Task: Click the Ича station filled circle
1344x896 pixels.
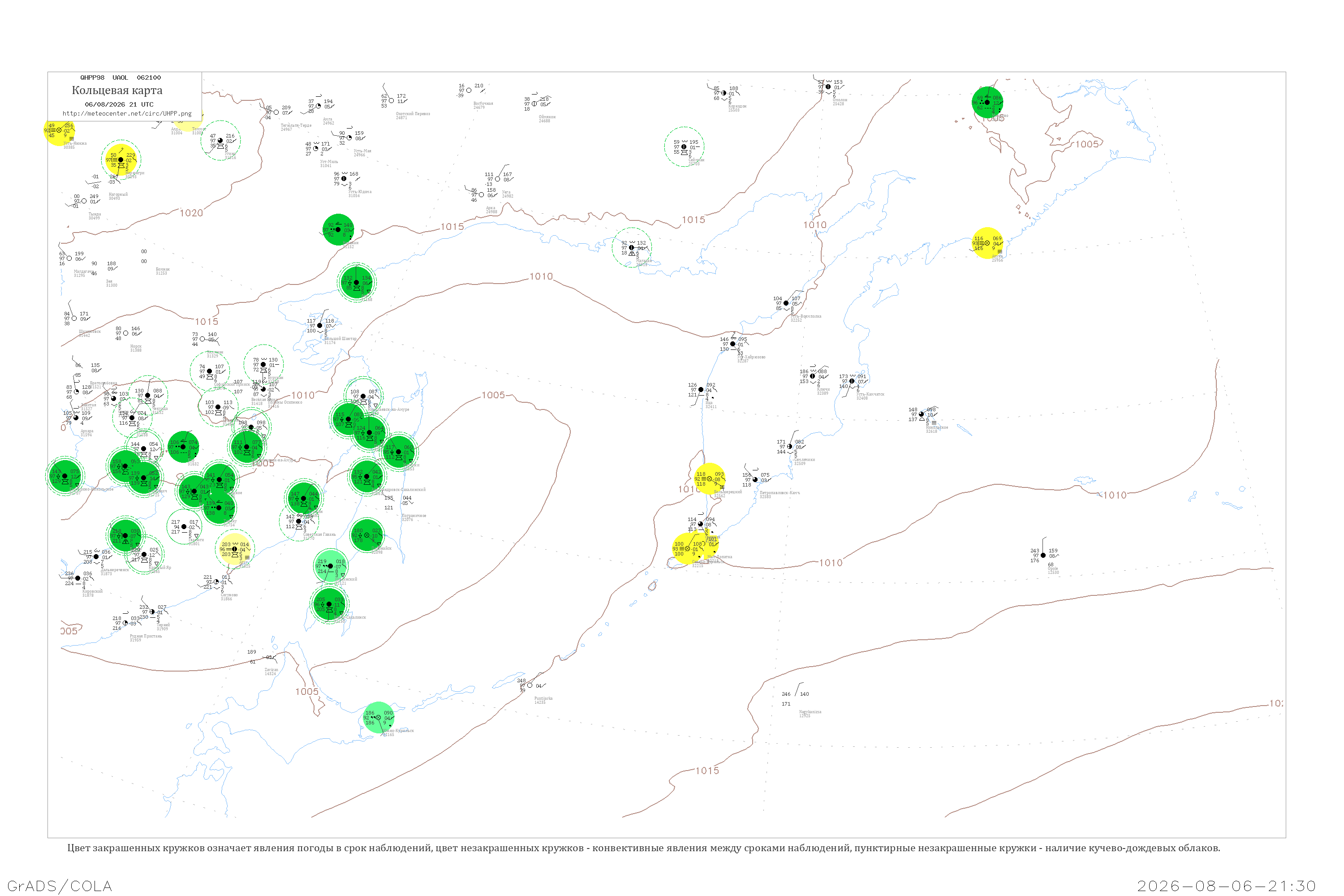Action: click(701, 390)
